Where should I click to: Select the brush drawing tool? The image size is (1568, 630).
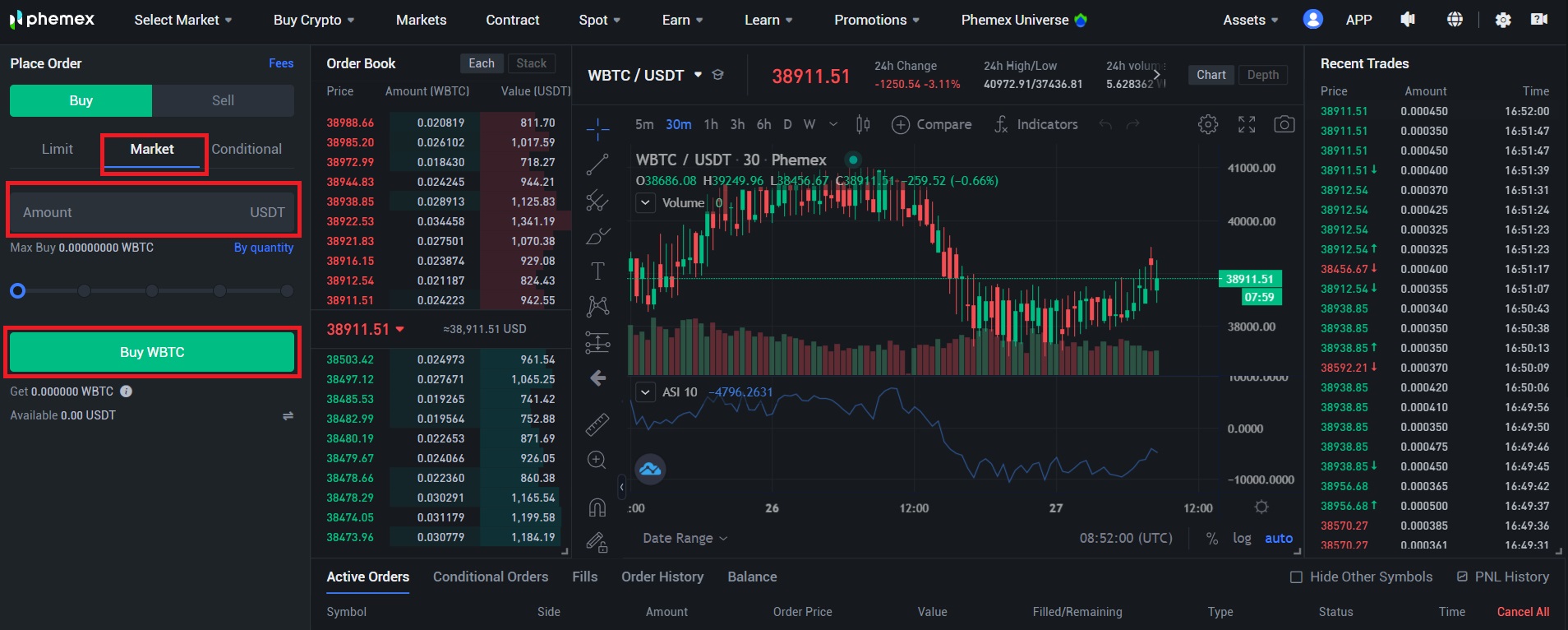click(x=597, y=236)
